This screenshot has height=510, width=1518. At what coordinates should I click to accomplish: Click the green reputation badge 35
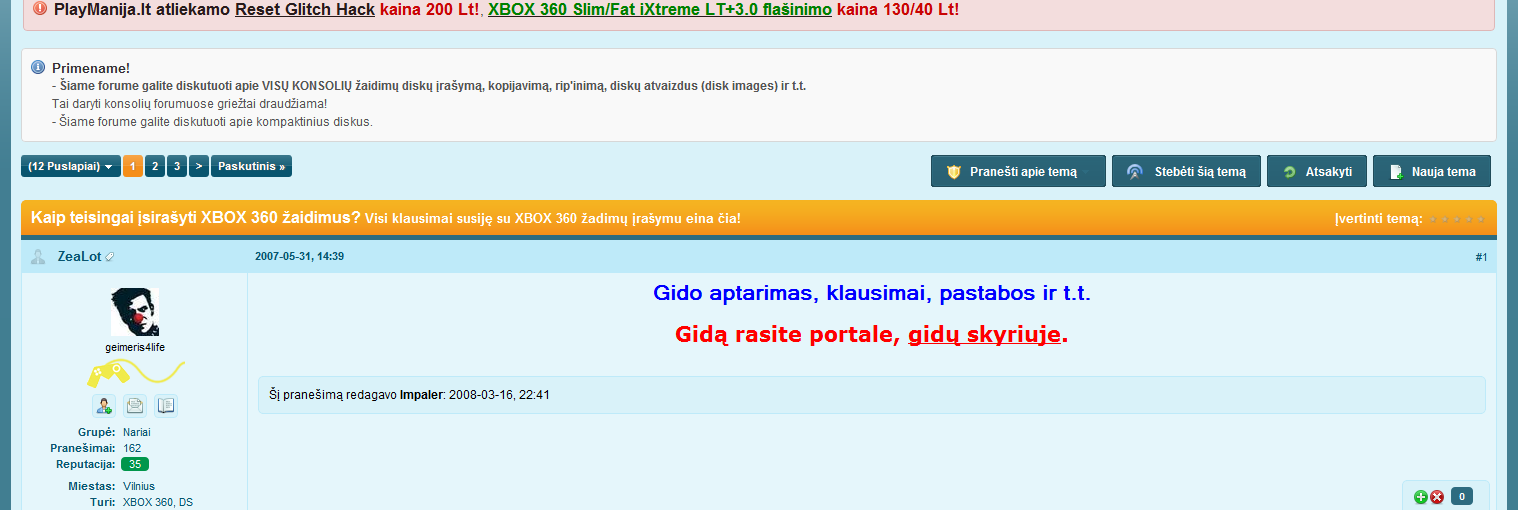pos(135,464)
